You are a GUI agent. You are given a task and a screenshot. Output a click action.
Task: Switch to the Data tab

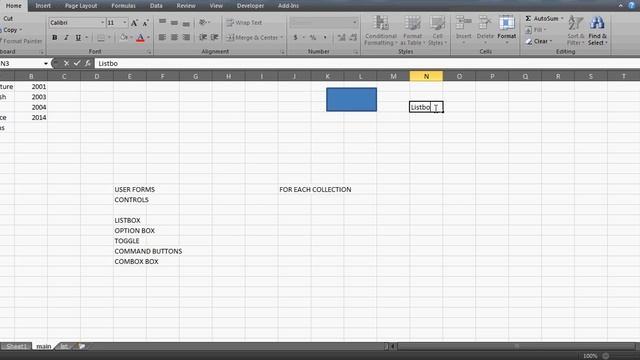click(156, 6)
